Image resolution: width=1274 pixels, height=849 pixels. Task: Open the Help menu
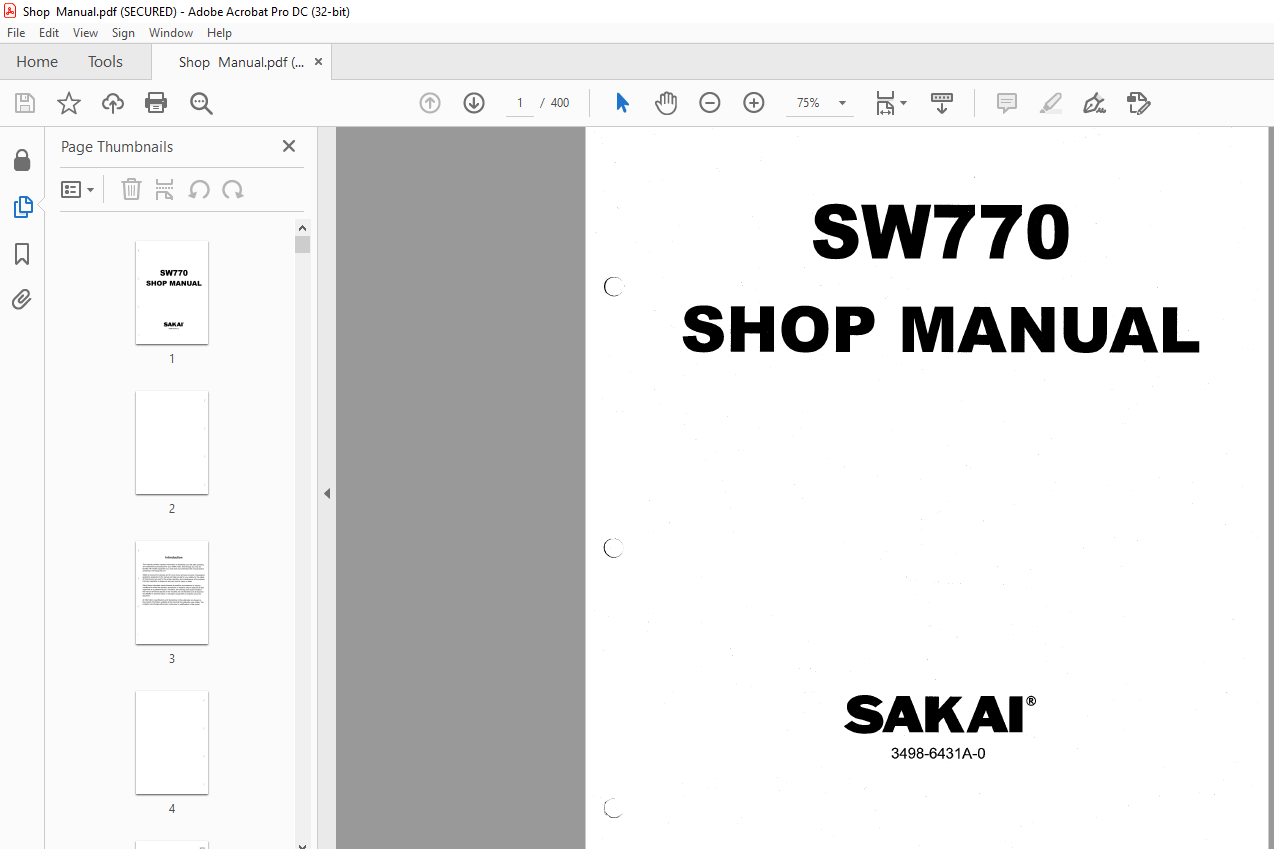pyautogui.click(x=219, y=33)
